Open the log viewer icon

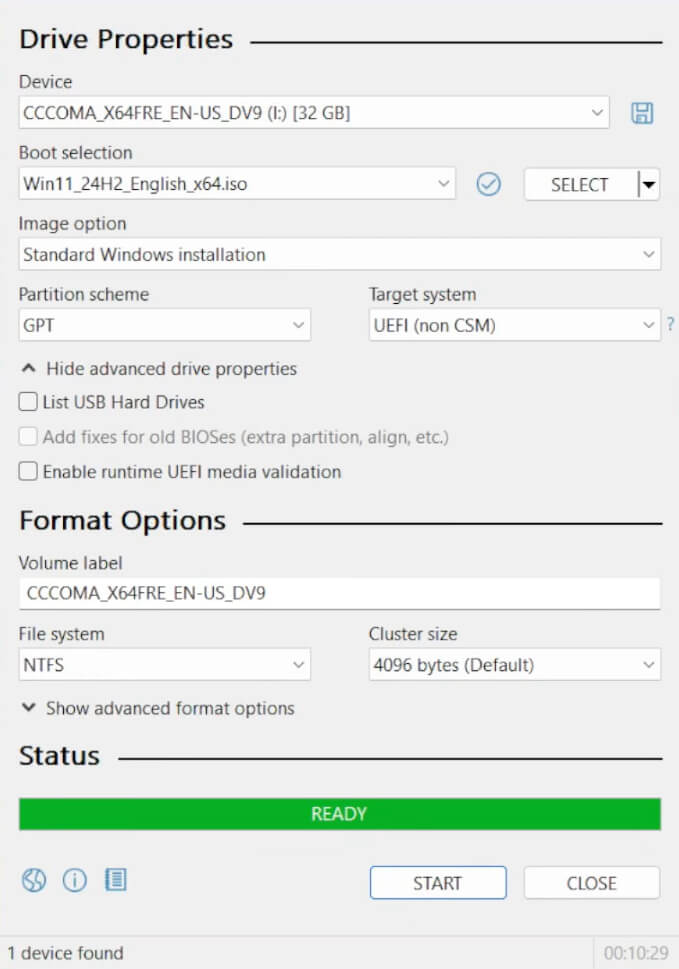pos(116,880)
